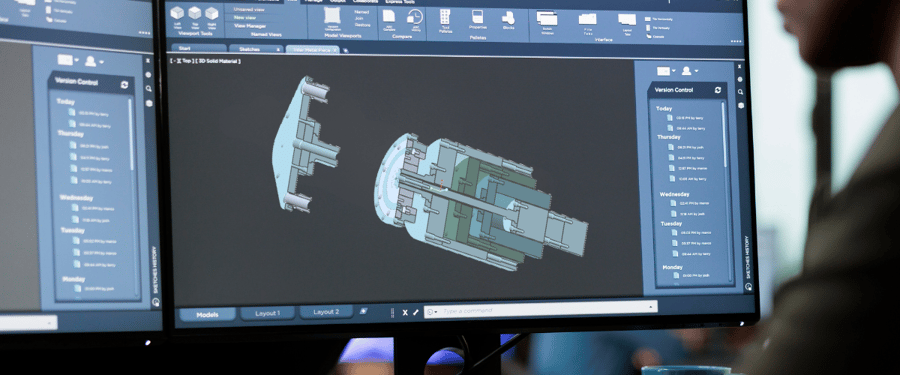Click the search icon beside main monitor panel
The height and width of the screenshot is (375, 900).
click(740, 92)
